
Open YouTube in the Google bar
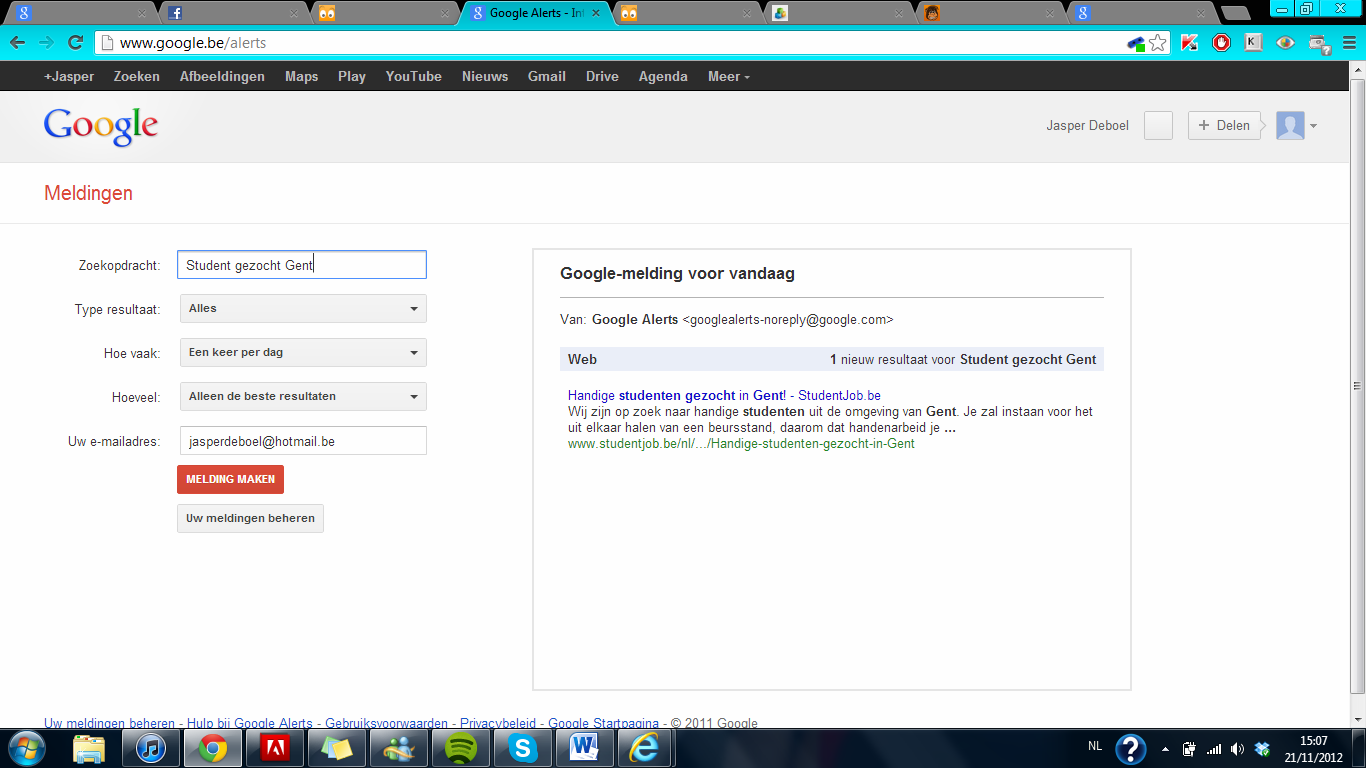[413, 76]
